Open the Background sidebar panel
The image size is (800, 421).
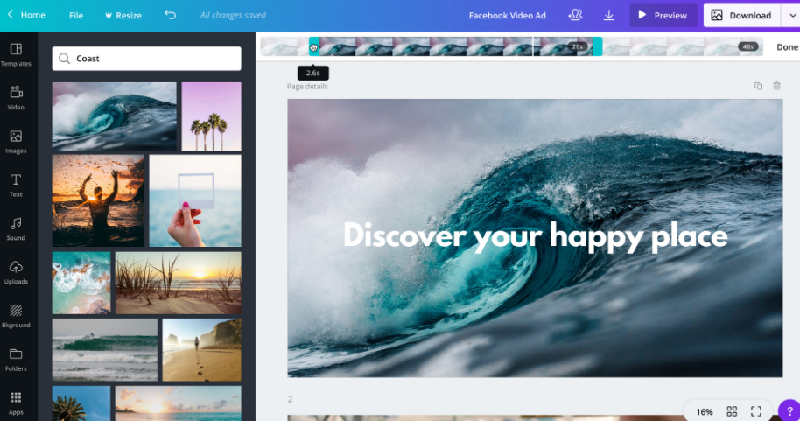pyautogui.click(x=16, y=316)
